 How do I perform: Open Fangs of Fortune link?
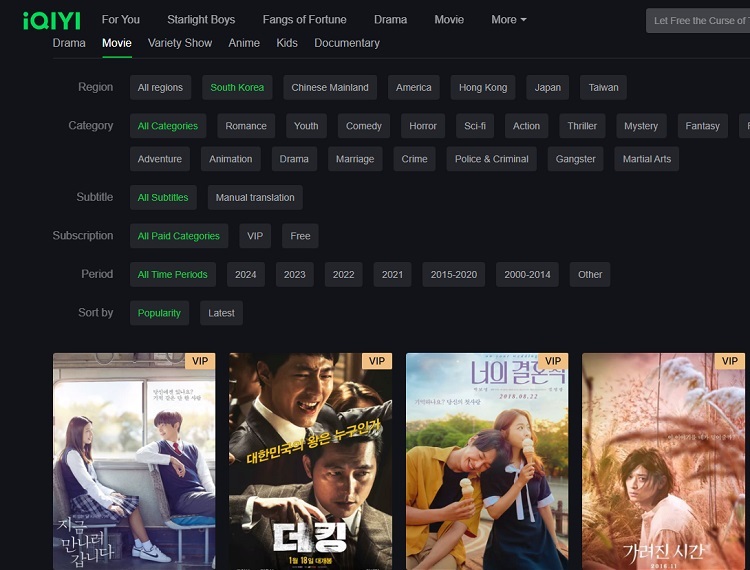coord(304,20)
